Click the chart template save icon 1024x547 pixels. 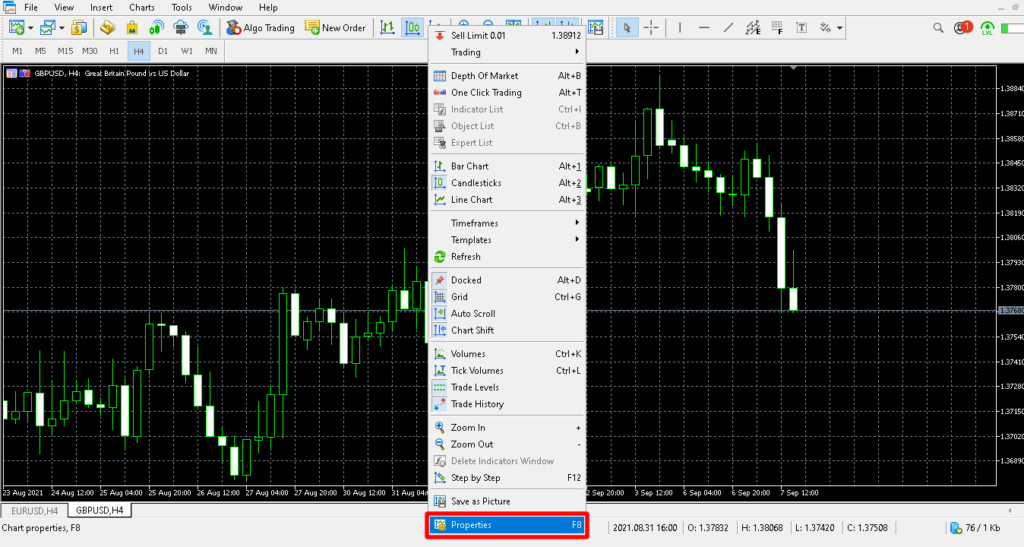tap(596, 28)
